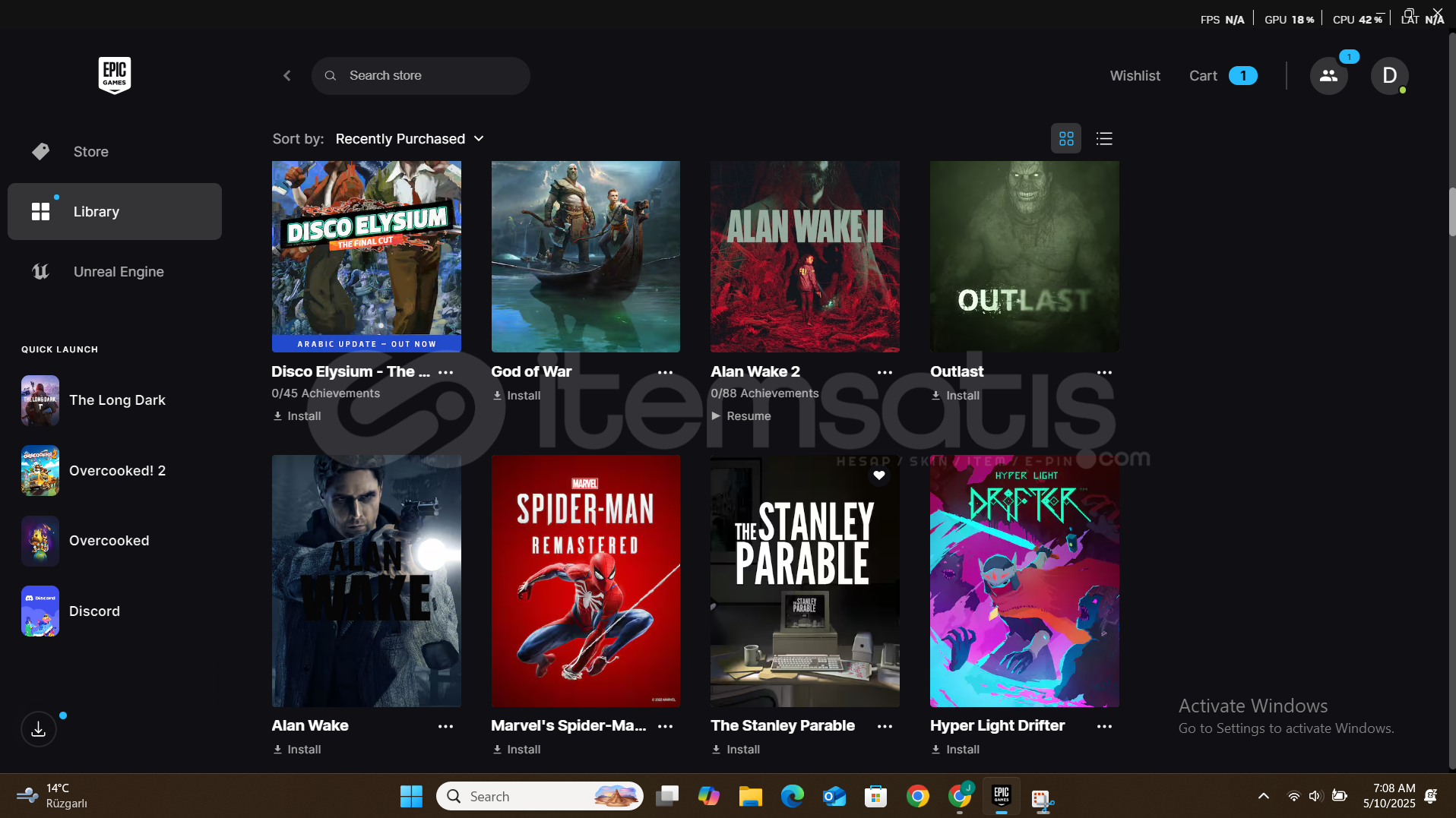This screenshot has height=818, width=1456.
Task: Click the 0/88 Achievements text
Action: point(764,393)
